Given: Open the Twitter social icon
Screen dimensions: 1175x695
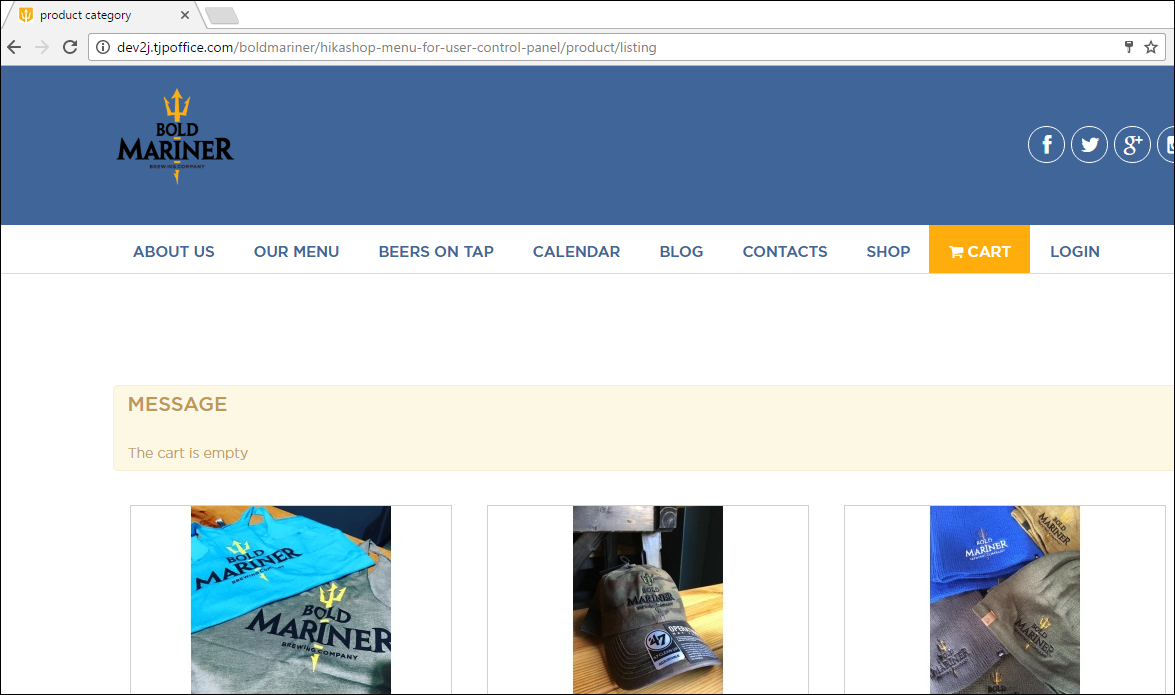Looking at the screenshot, I should [1089, 145].
